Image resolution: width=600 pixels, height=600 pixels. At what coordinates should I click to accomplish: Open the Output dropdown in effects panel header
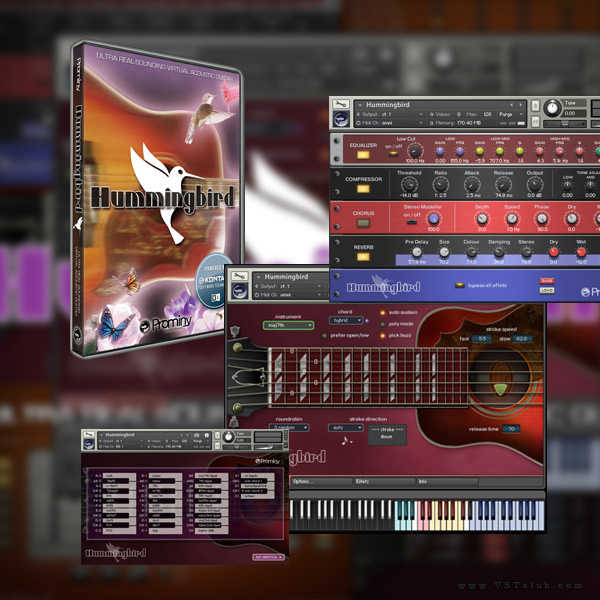pyautogui.click(x=389, y=114)
